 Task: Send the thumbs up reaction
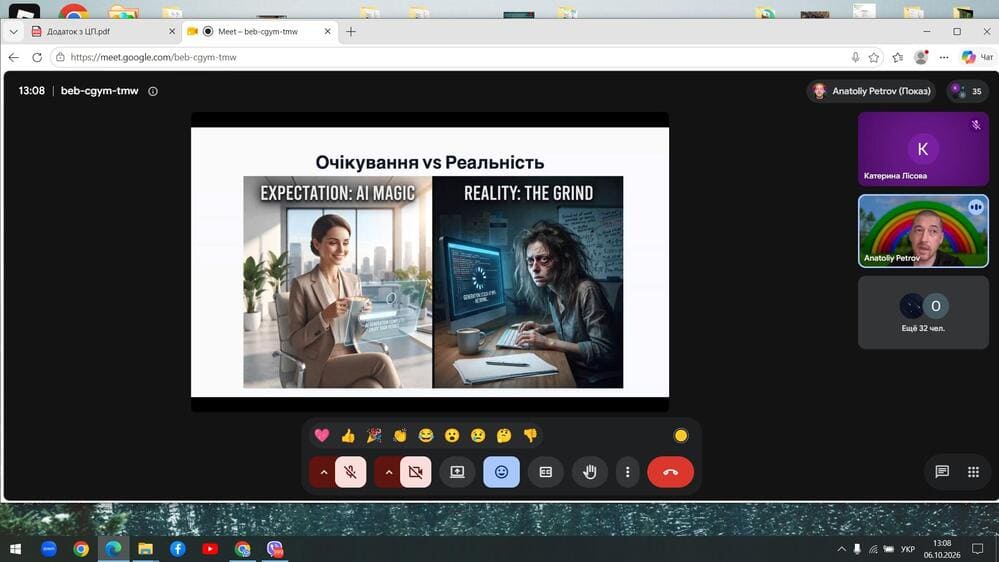348,435
